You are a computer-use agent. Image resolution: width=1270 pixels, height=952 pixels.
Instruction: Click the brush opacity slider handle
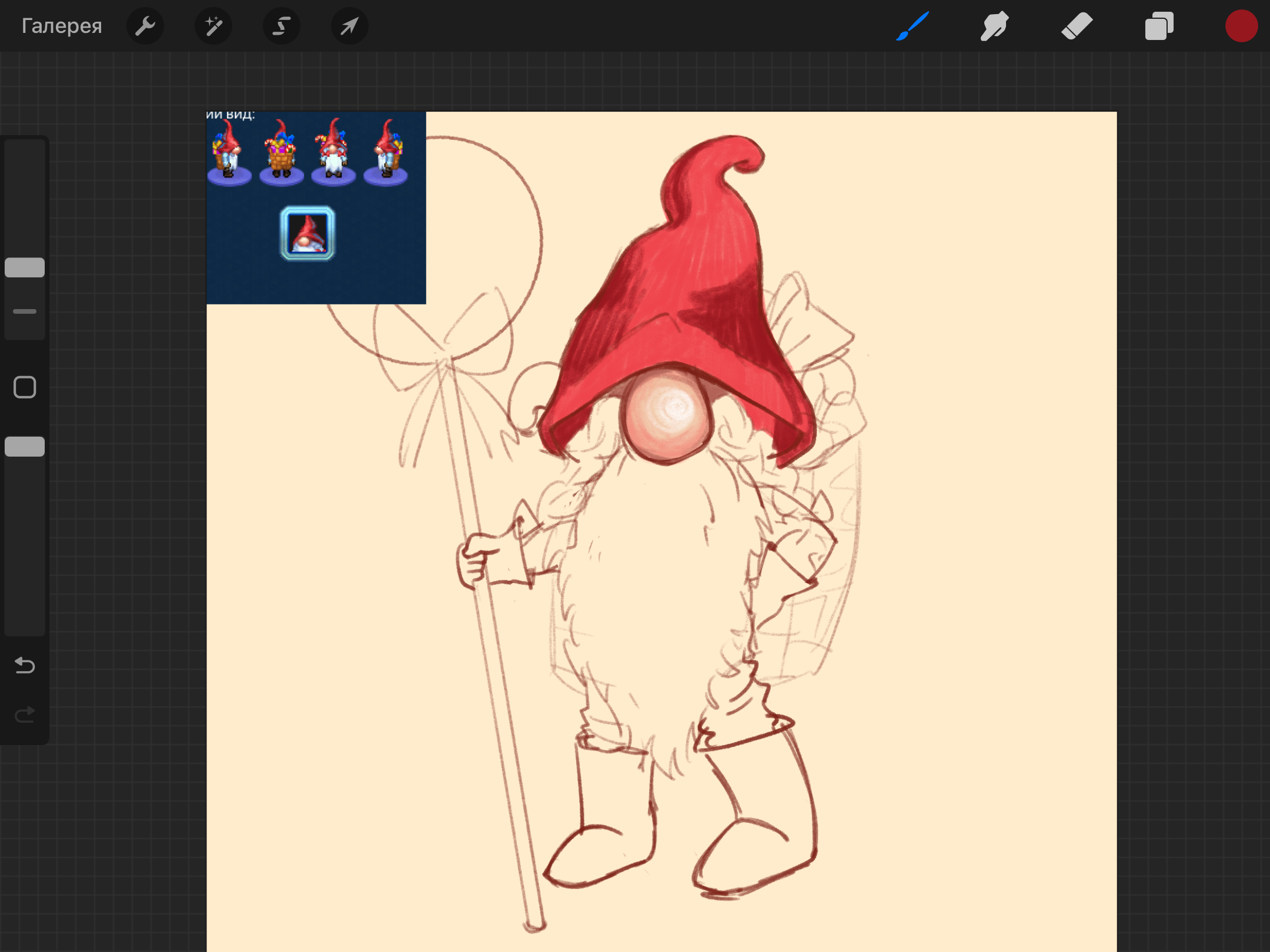(x=25, y=447)
